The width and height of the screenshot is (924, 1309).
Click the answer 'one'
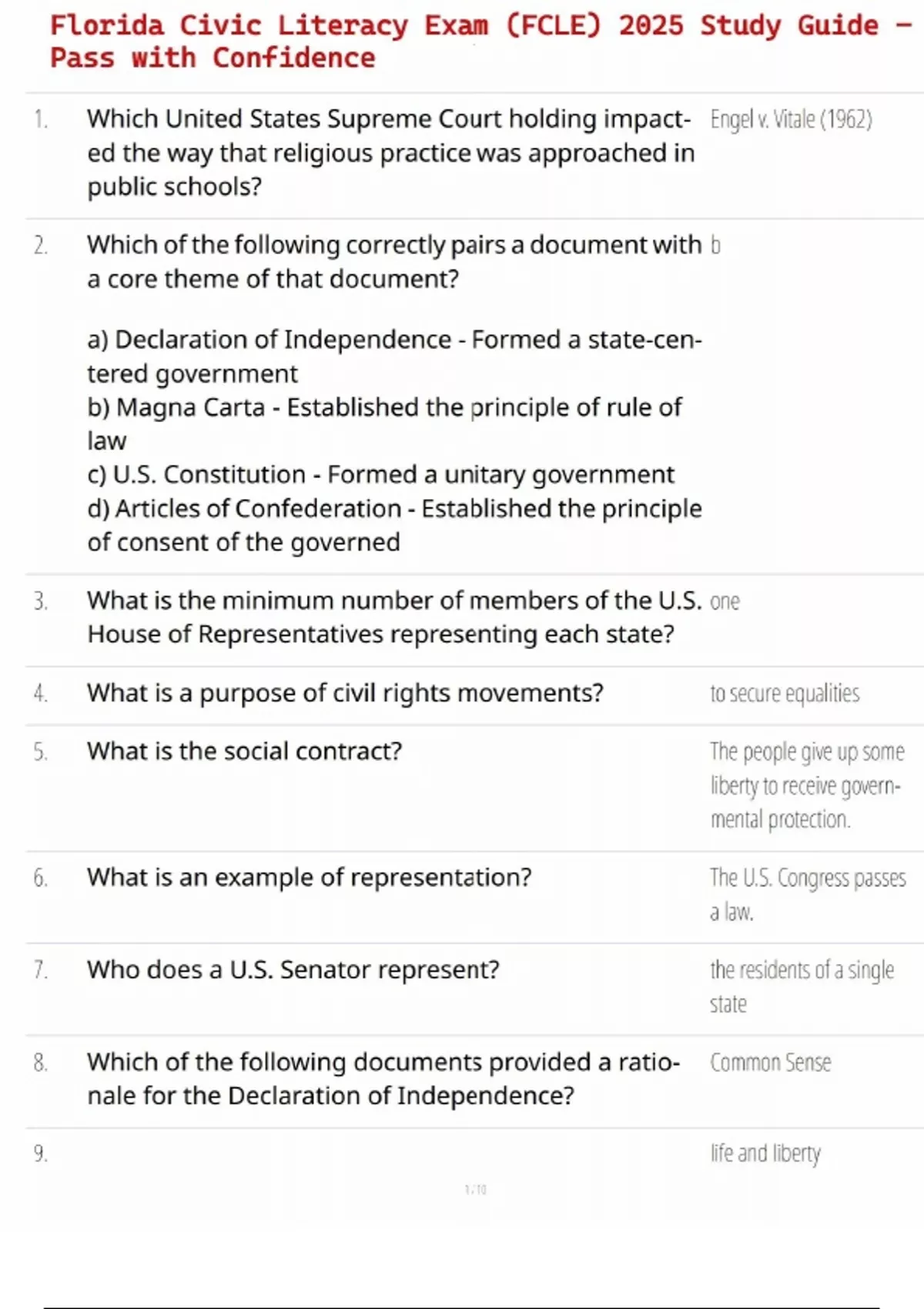click(x=725, y=601)
